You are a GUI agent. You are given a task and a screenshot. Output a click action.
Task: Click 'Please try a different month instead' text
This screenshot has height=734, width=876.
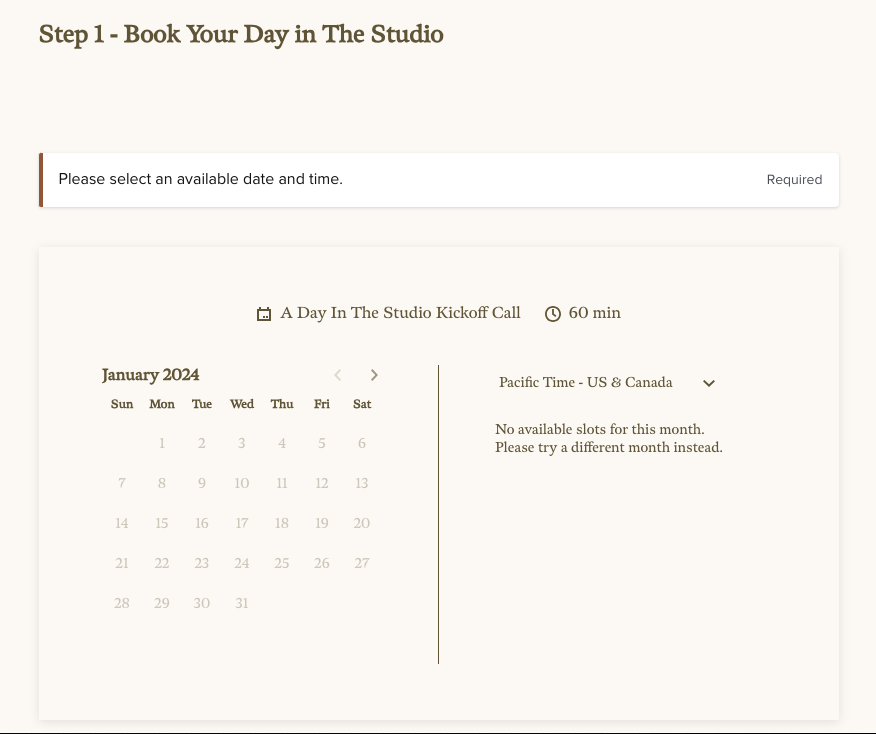(608, 447)
